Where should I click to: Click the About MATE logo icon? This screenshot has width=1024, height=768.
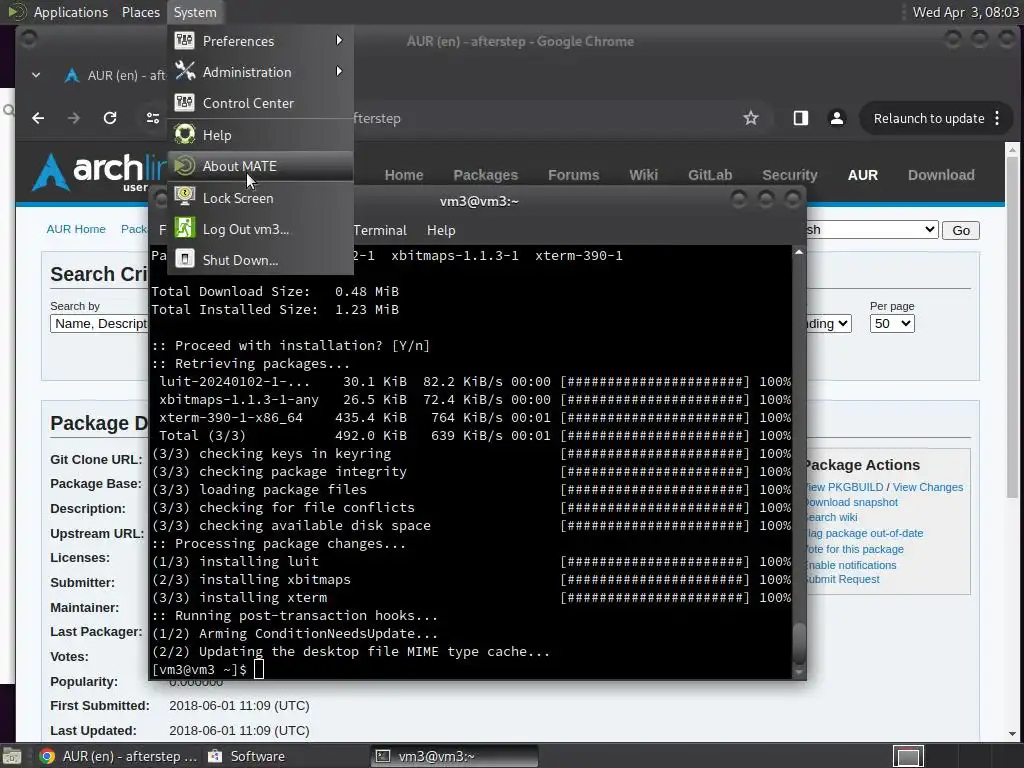coord(185,165)
